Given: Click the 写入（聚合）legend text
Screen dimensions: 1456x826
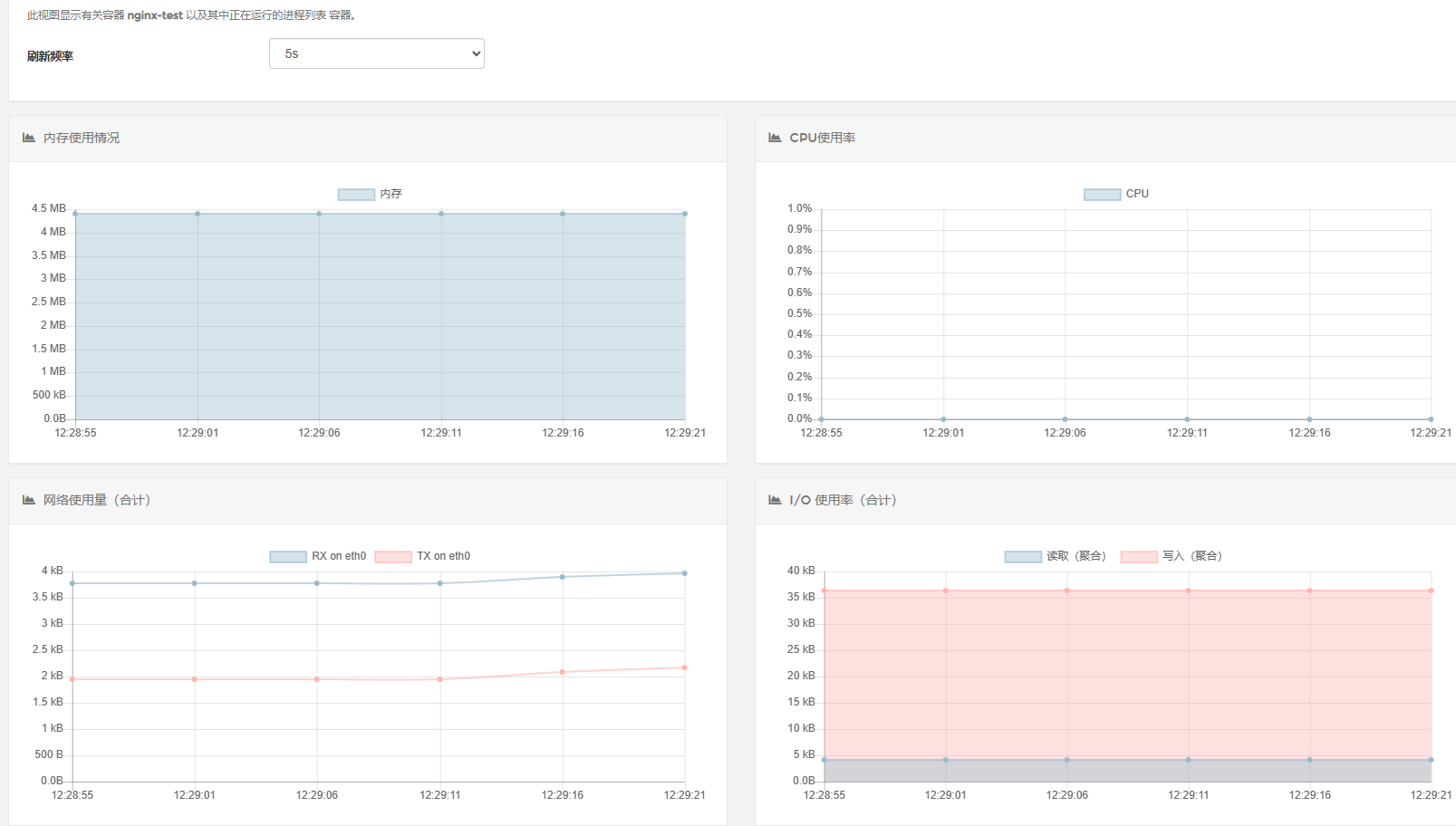Looking at the screenshot, I should tap(1192, 556).
